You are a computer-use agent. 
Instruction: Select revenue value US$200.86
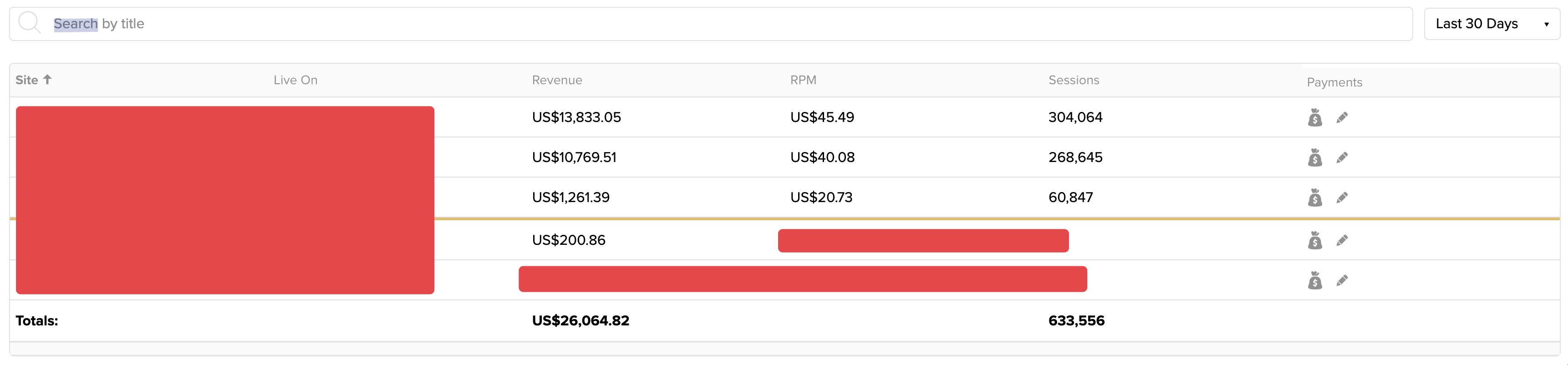(569, 240)
